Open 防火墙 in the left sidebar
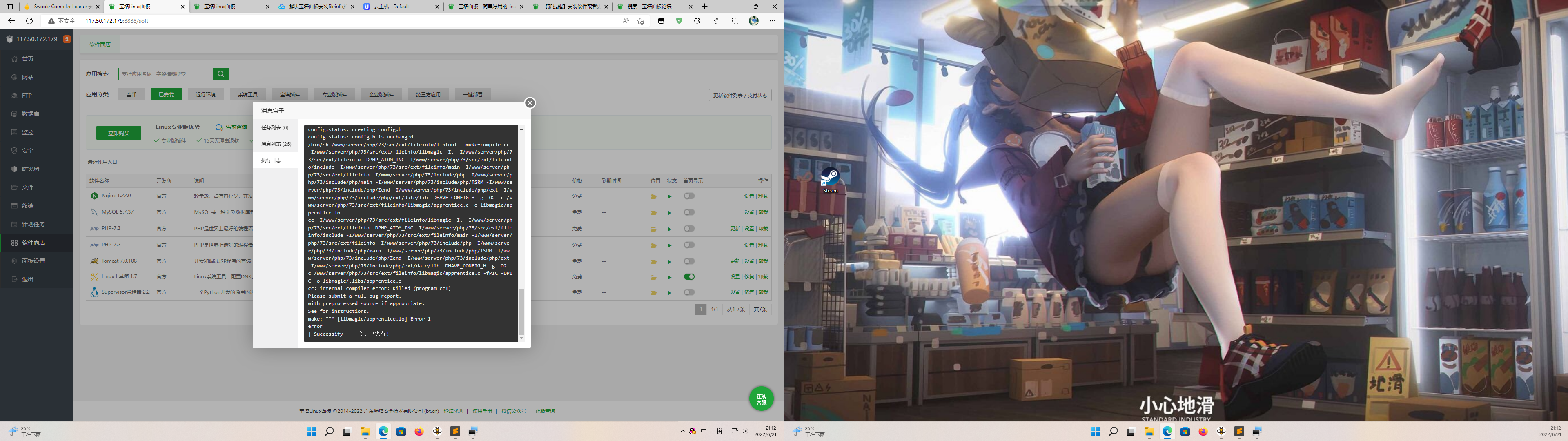The width and height of the screenshot is (1568, 441). click(x=36, y=169)
